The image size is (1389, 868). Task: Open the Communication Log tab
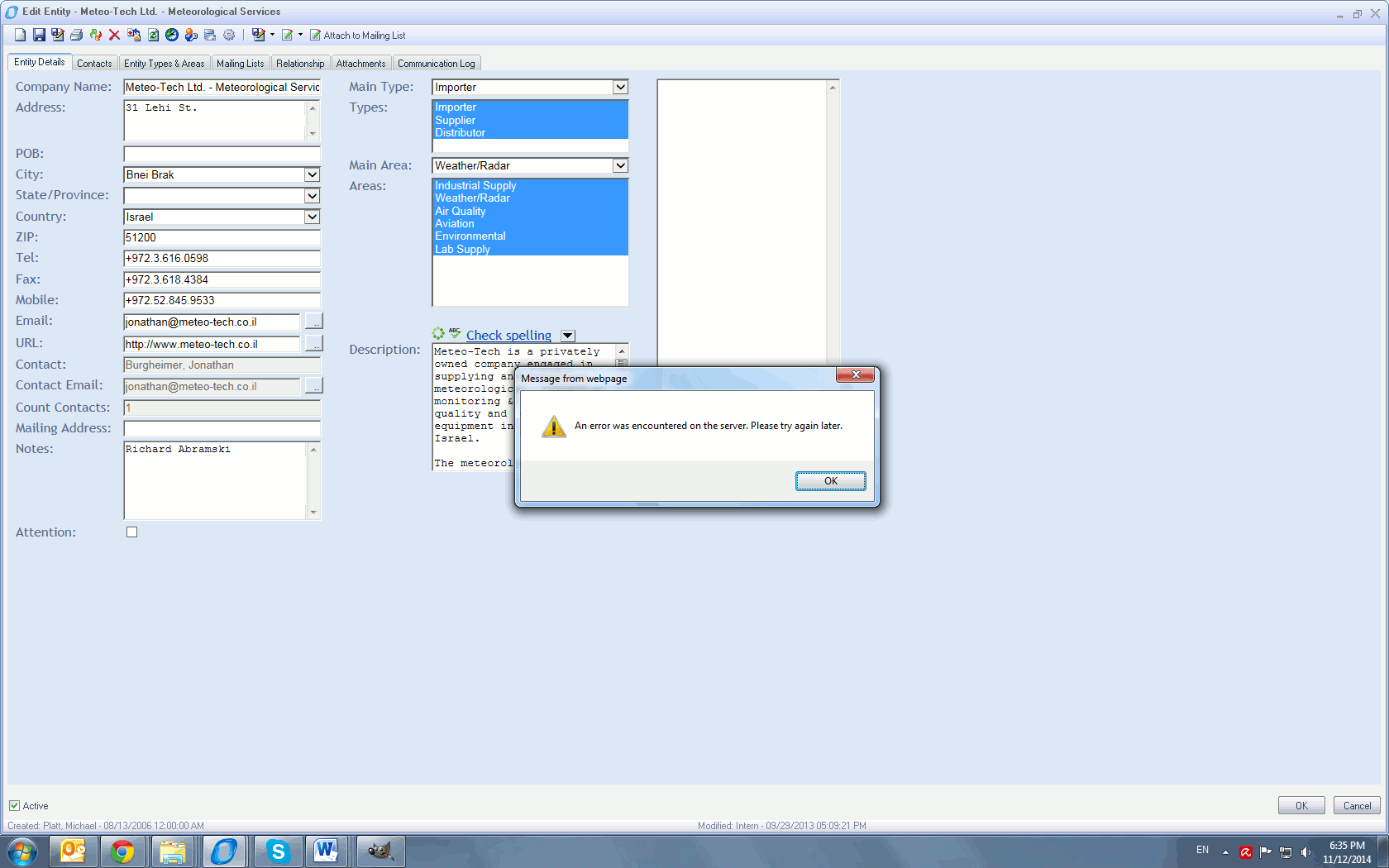pos(436,64)
